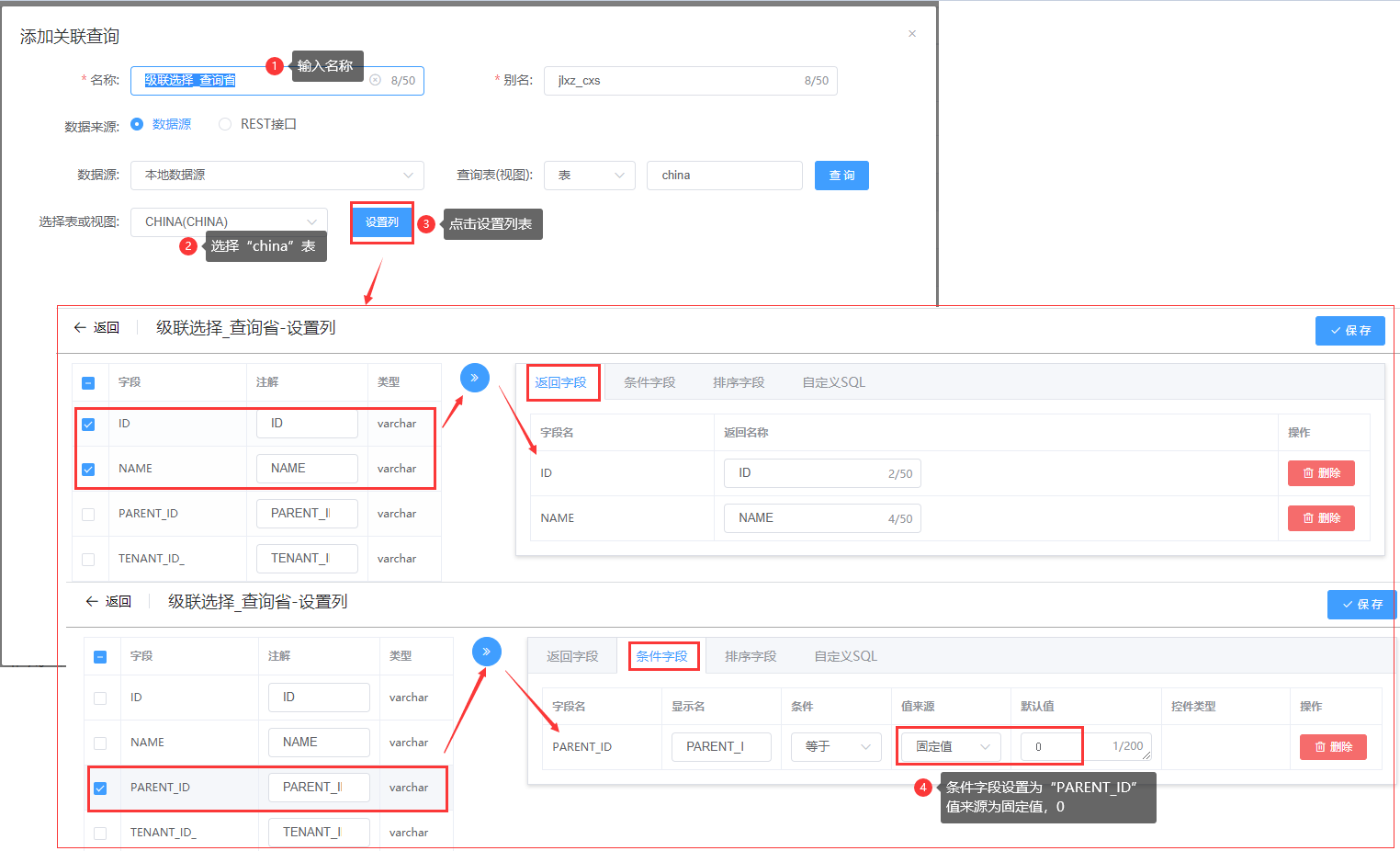
Task: Close the 添加关联查询 dialog
Action: tap(911, 34)
